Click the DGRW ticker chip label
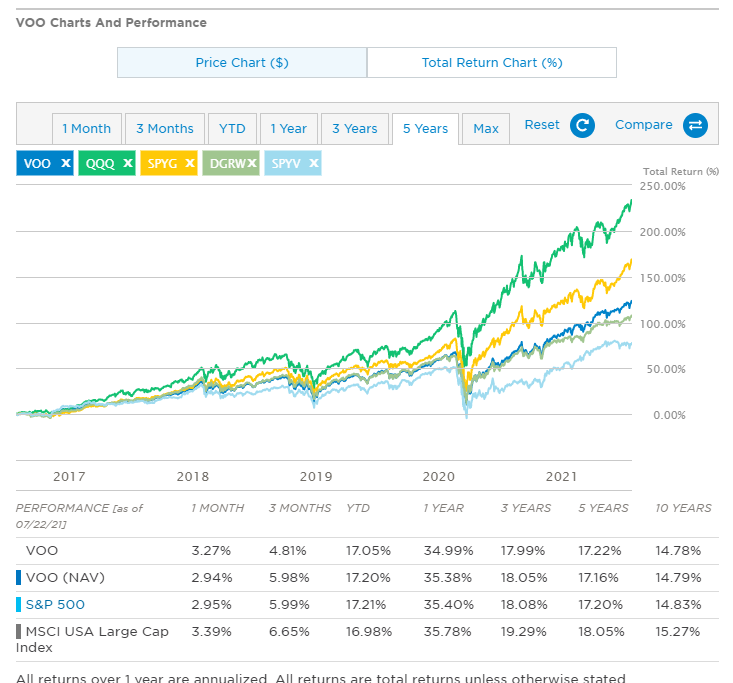 tap(228, 164)
